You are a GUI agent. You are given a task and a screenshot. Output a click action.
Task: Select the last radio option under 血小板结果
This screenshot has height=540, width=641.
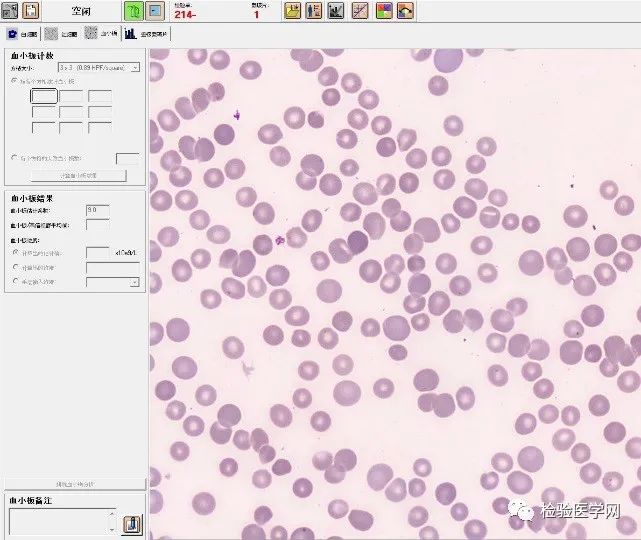(x=14, y=282)
